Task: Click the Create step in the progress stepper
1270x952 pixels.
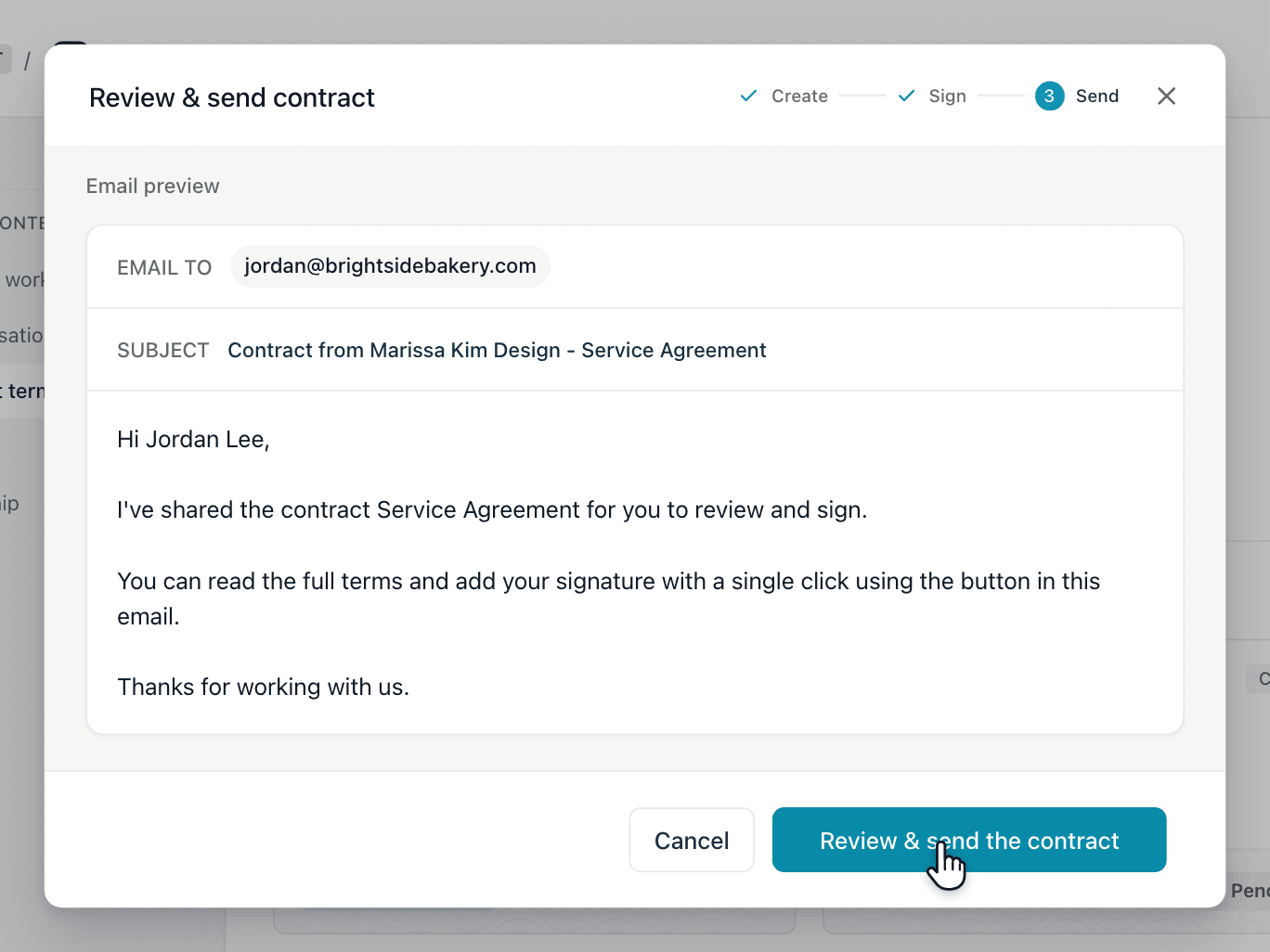Action: (x=799, y=96)
